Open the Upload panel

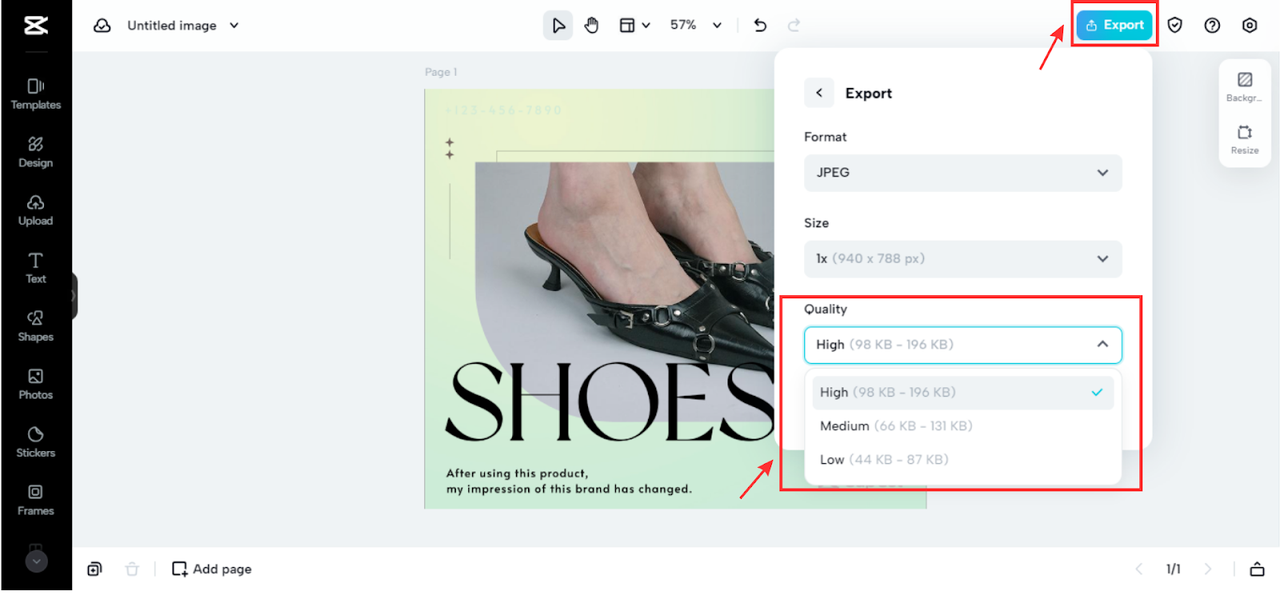click(x=36, y=210)
